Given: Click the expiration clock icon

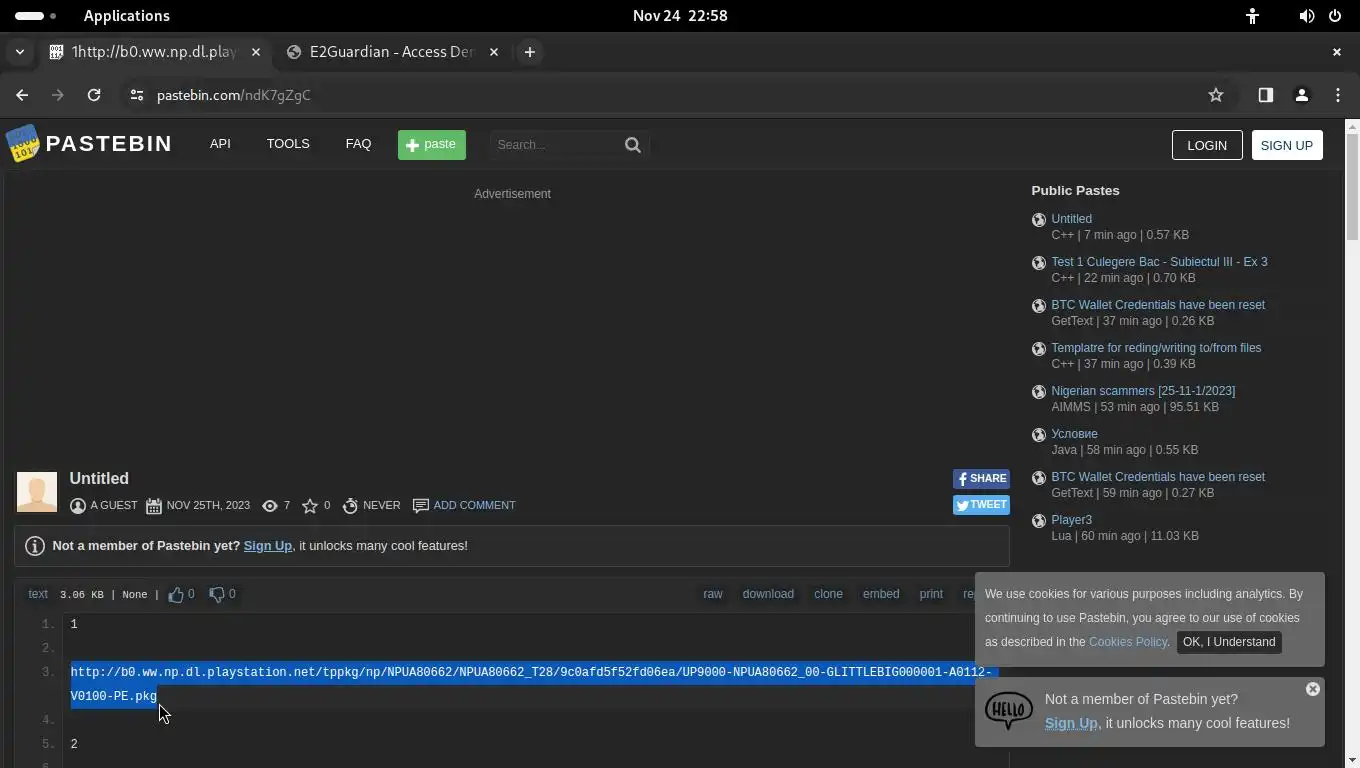Looking at the screenshot, I should coord(350,506).
